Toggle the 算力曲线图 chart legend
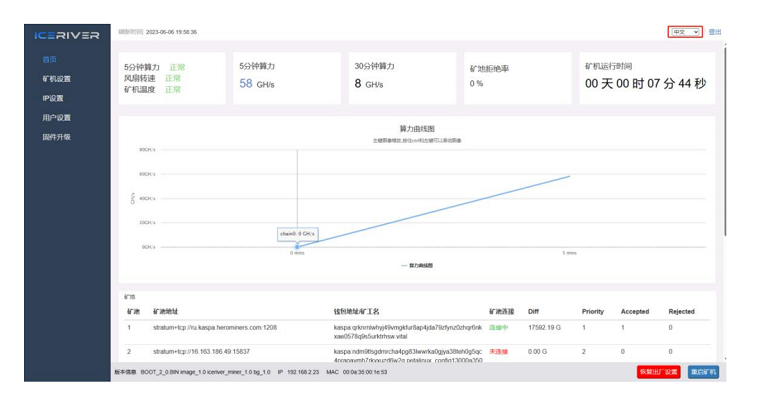Image resolution: width=757 pixels, height=417 pixels. (416, 266)
